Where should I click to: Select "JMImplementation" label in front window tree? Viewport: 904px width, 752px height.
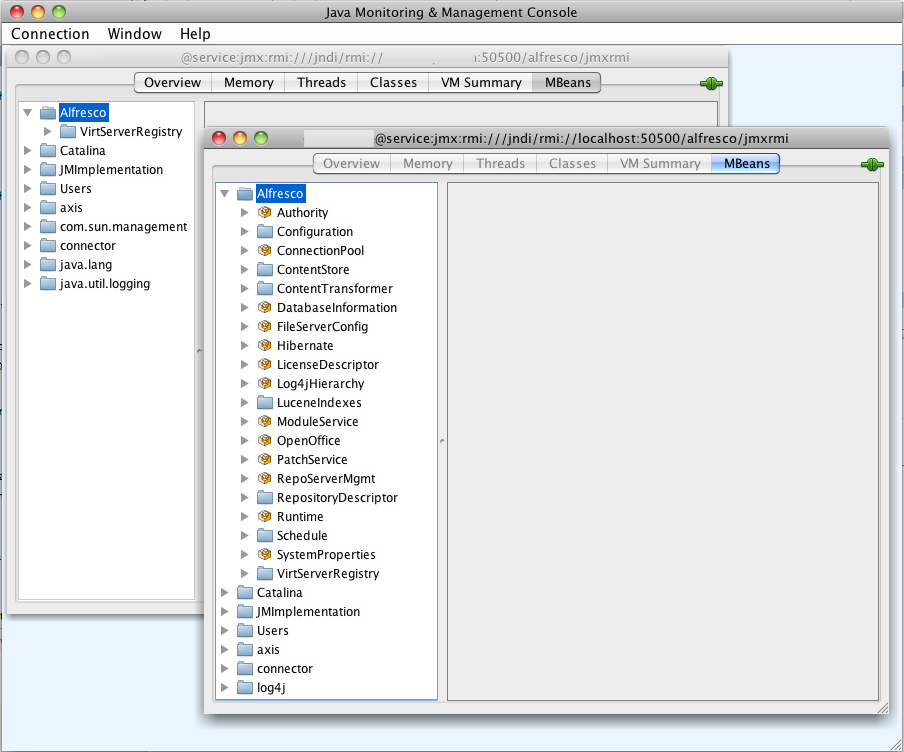[308, 612]
